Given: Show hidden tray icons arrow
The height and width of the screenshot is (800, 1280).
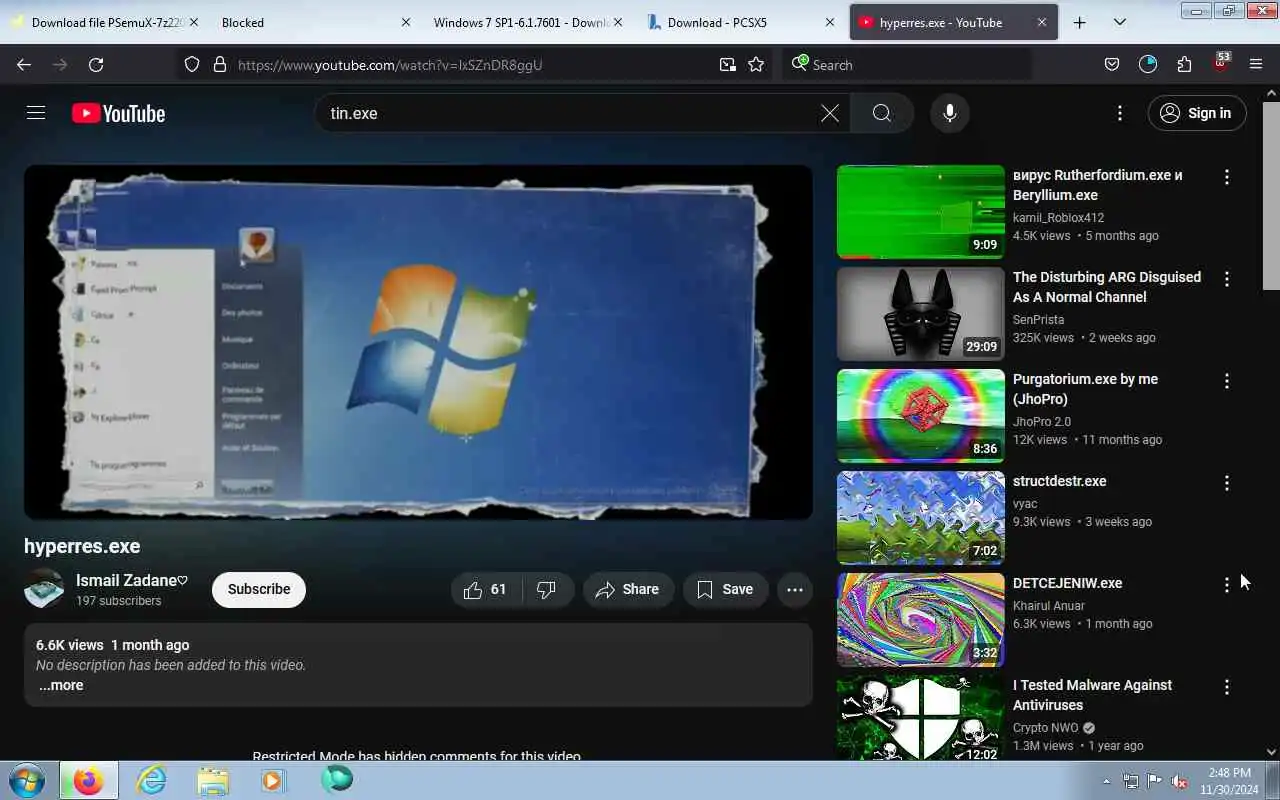Looking at the screenshot, I should click(x=1106, y=781).
